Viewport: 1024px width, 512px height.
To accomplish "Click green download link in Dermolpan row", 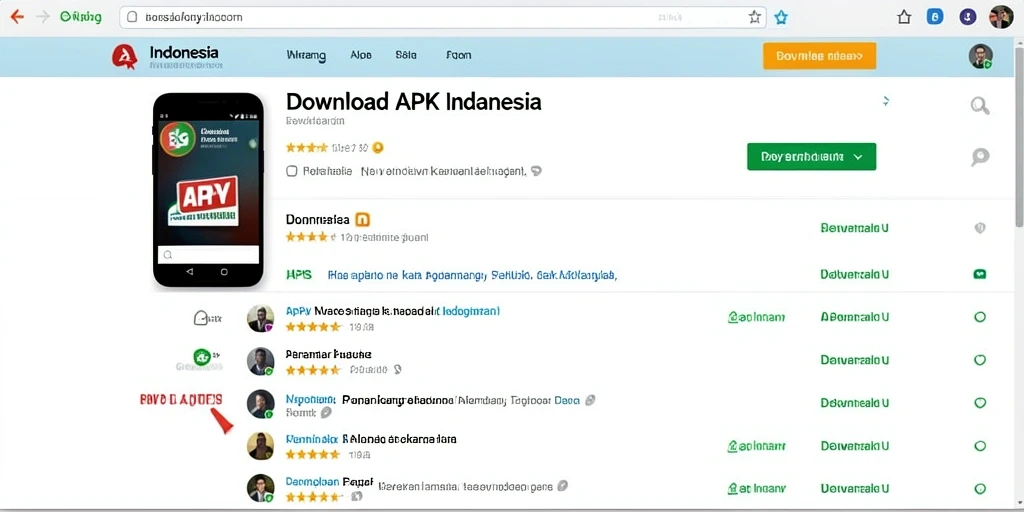I will (854, 488).
